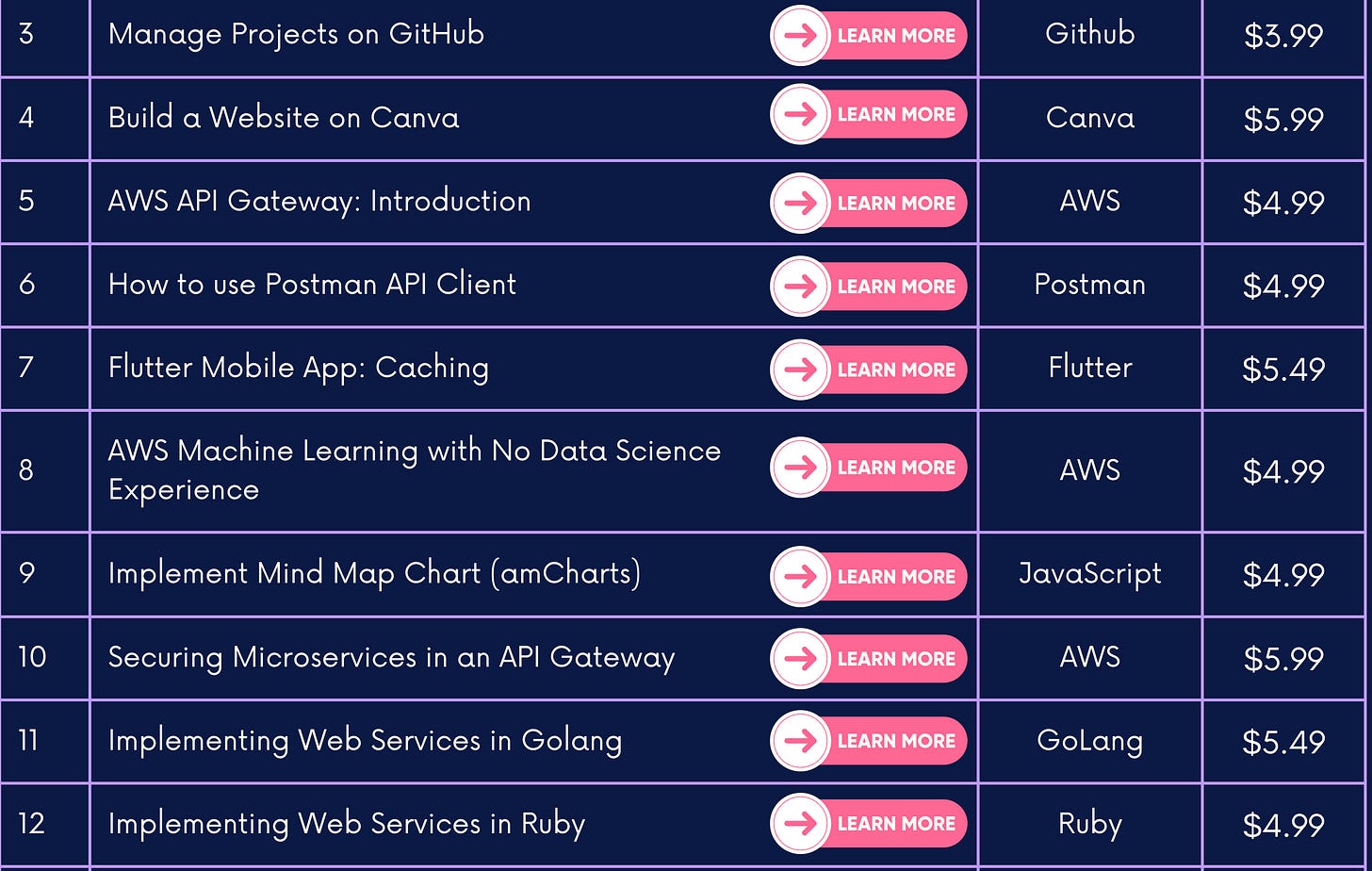Viewport: 1372px width, 871px height.
Task: Select 'Implement Mind Map Chart (amCharts)'
Action: 374,573
